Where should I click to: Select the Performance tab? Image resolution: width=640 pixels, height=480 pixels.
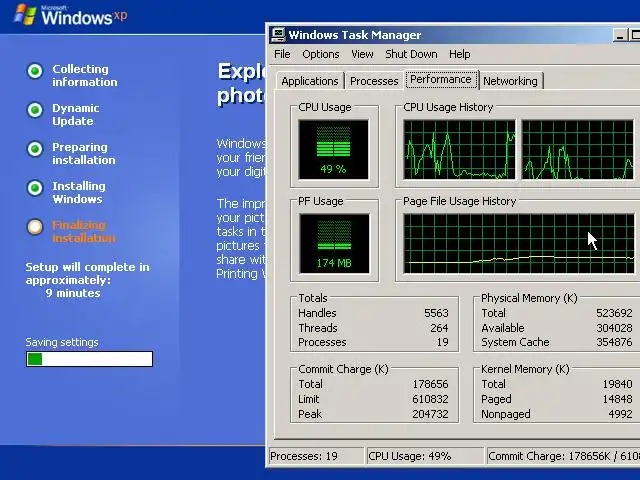(441, 80)
